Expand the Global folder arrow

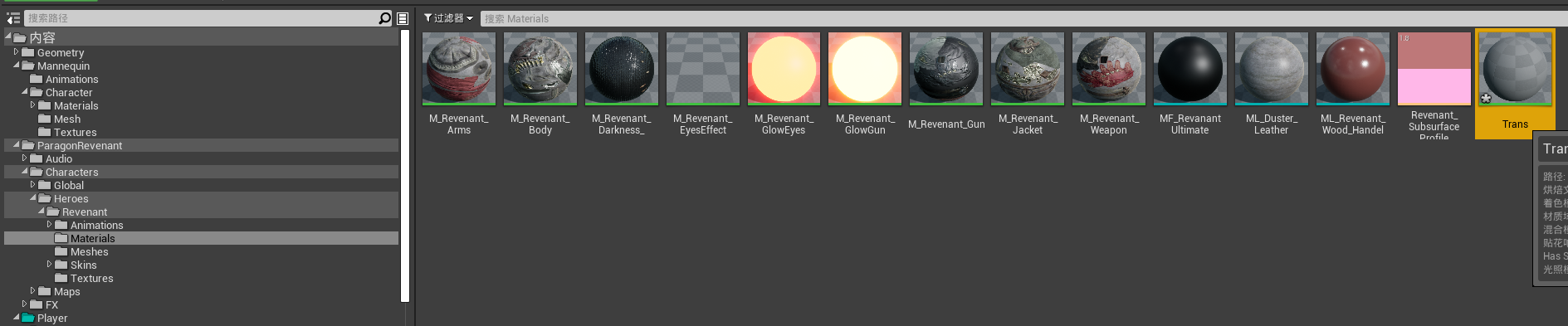[32, 185]
